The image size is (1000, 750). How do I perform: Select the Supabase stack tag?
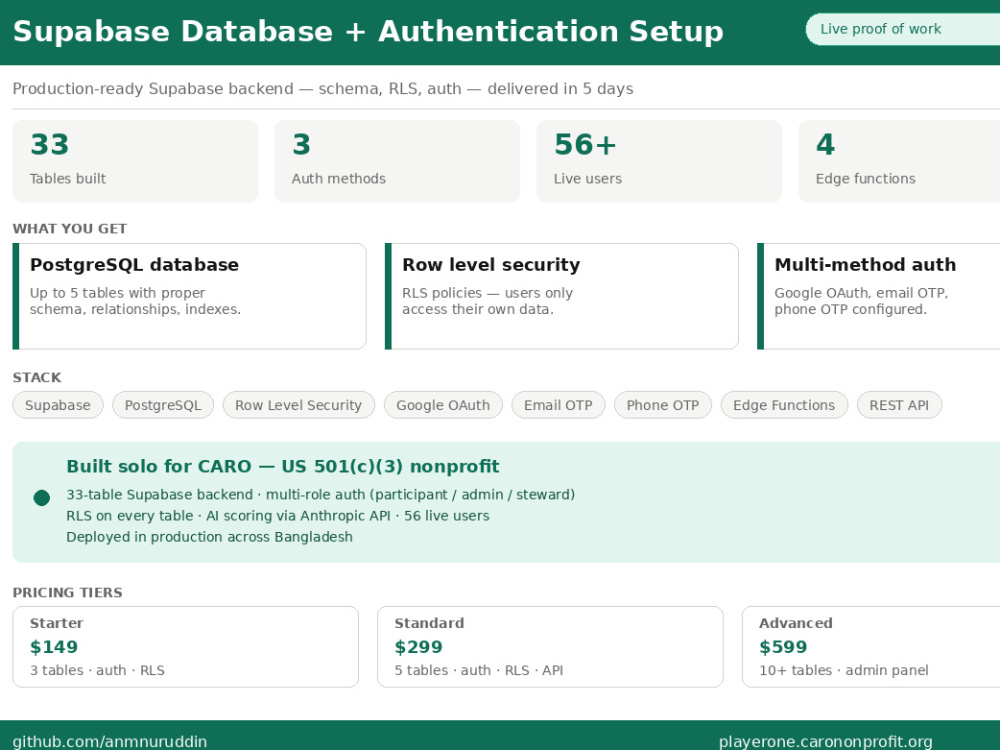coord(58,405)
